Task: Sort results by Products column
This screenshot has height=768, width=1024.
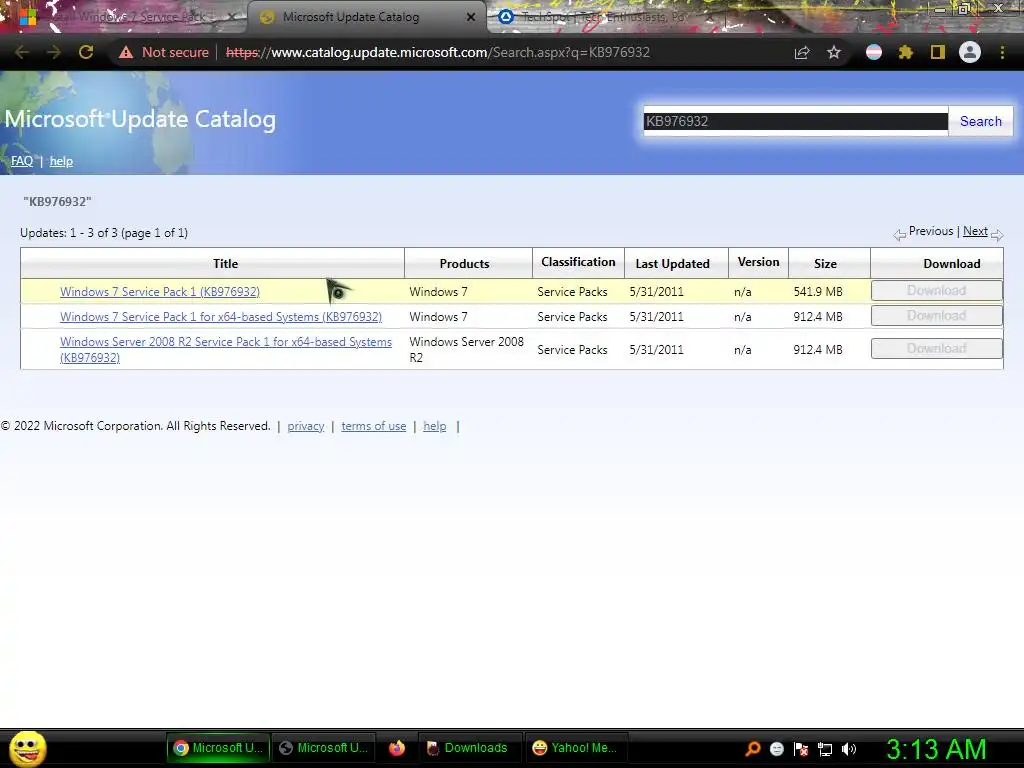Action: click(464, 264)
